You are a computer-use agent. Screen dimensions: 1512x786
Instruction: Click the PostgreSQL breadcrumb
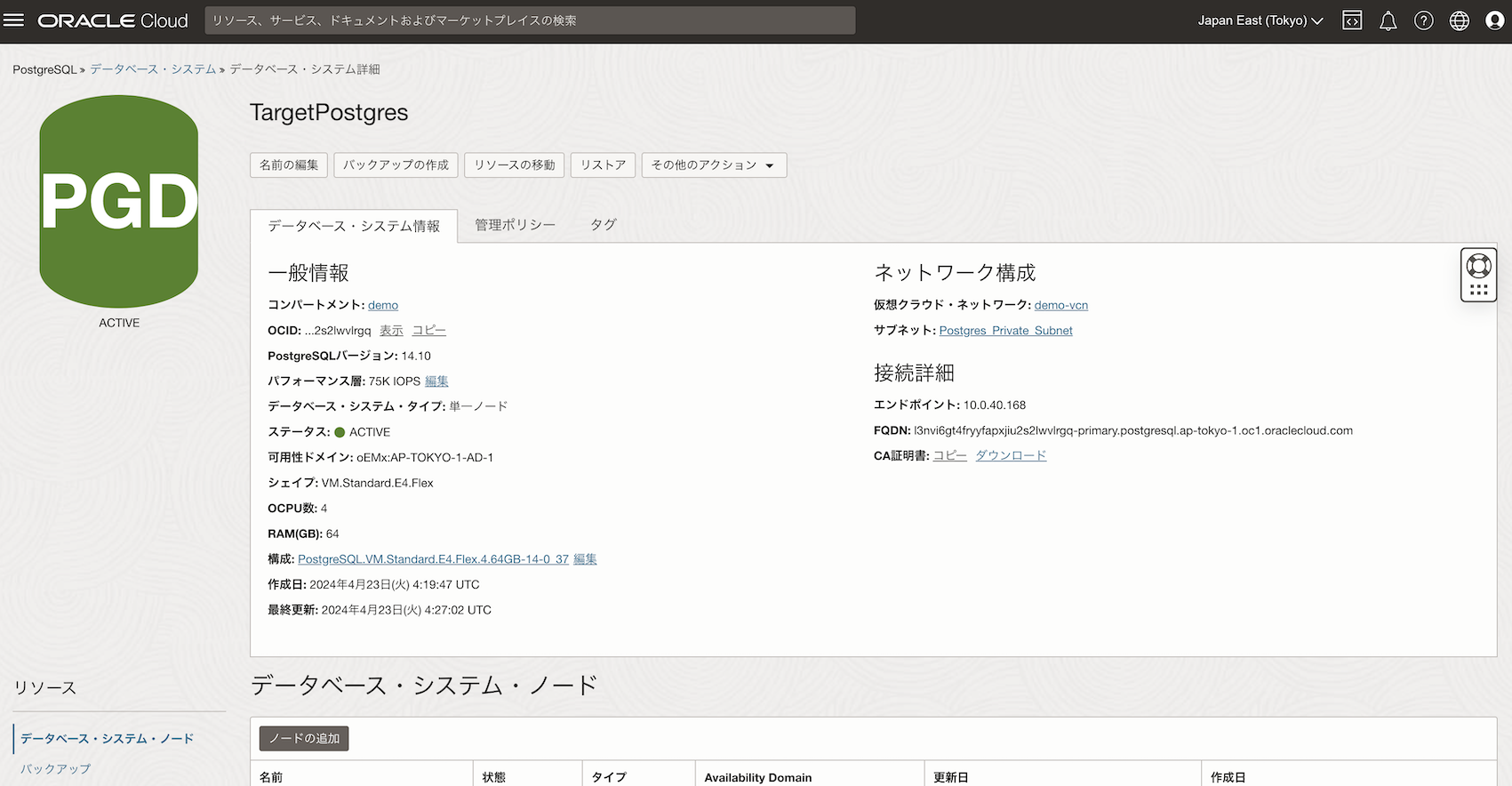44,69
